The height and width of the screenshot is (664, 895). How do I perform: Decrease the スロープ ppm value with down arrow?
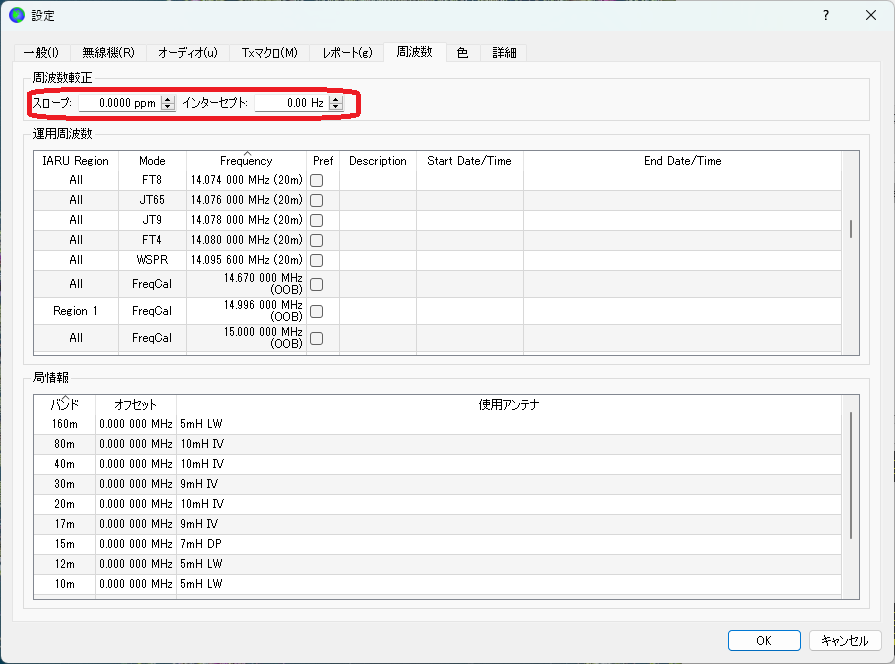tap(168, 106)
